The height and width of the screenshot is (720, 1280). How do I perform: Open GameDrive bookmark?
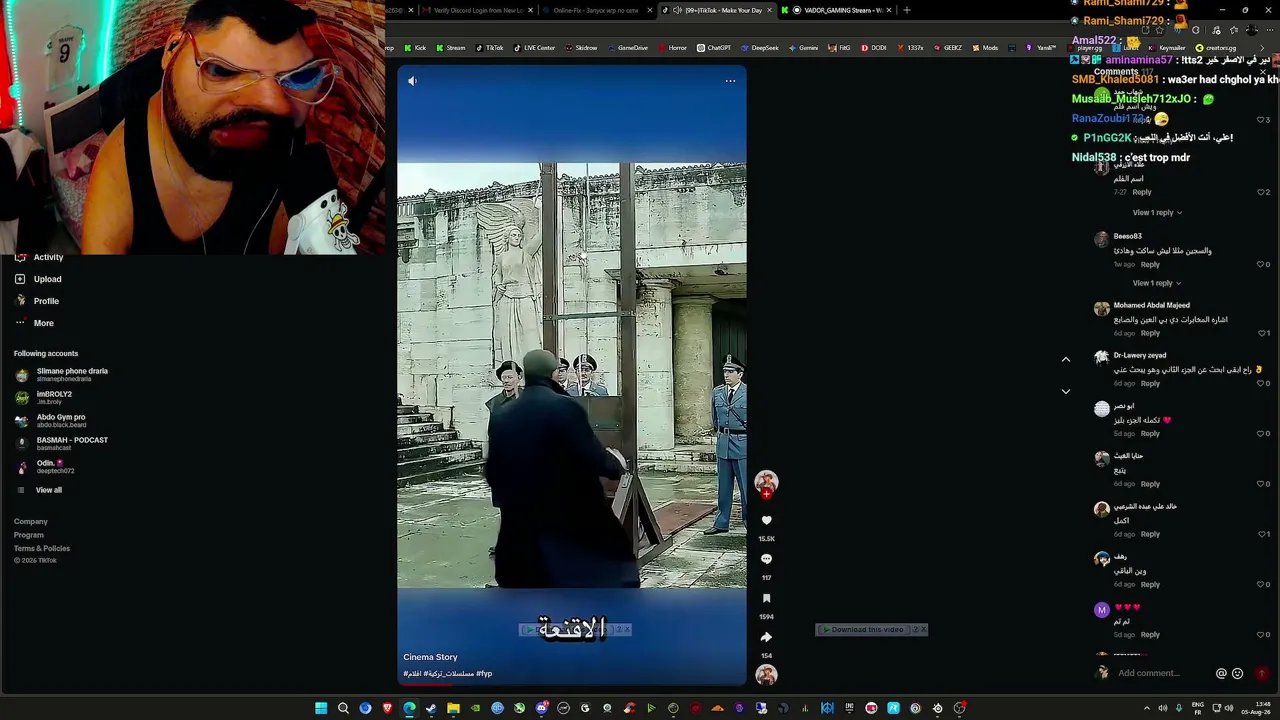pos(628,48)
